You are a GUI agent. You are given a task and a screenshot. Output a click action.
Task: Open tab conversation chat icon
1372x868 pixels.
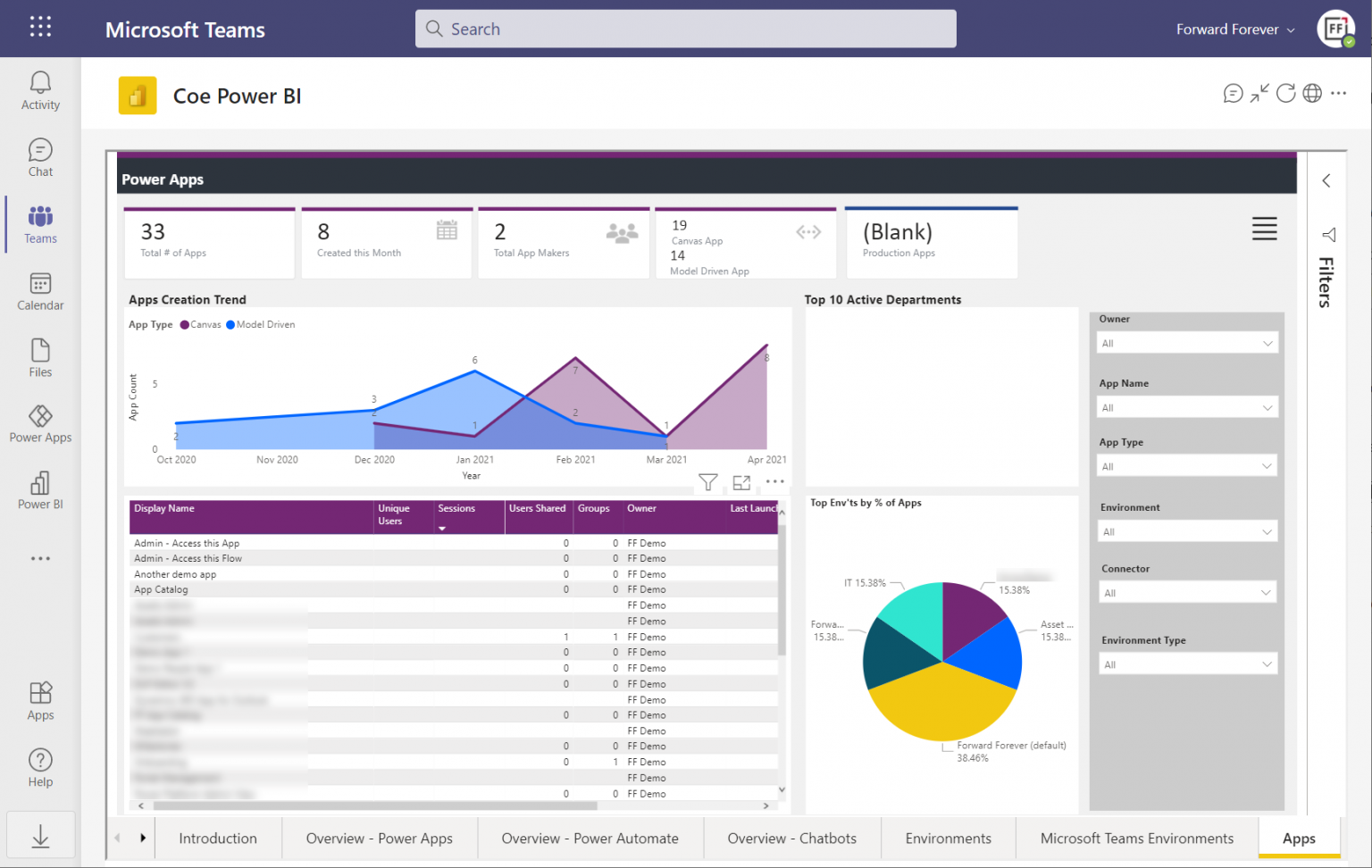pos(1233,93)
